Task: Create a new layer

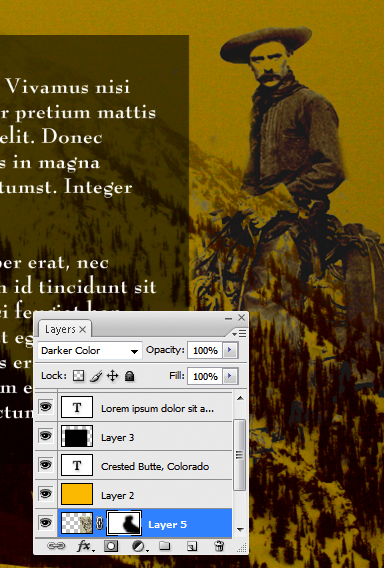Action: (x=192, y=546)
